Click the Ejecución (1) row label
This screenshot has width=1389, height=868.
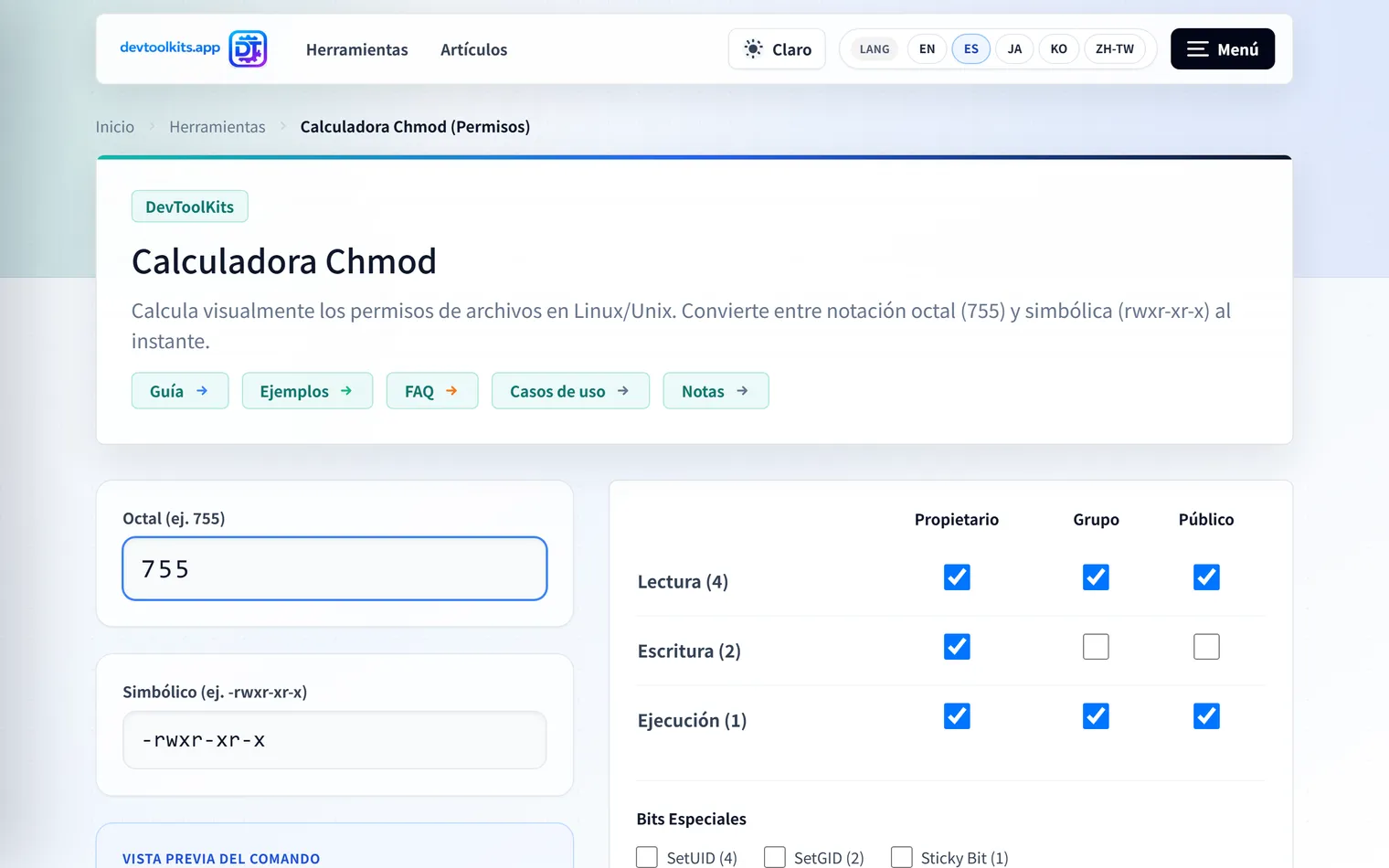coord(692,721)
